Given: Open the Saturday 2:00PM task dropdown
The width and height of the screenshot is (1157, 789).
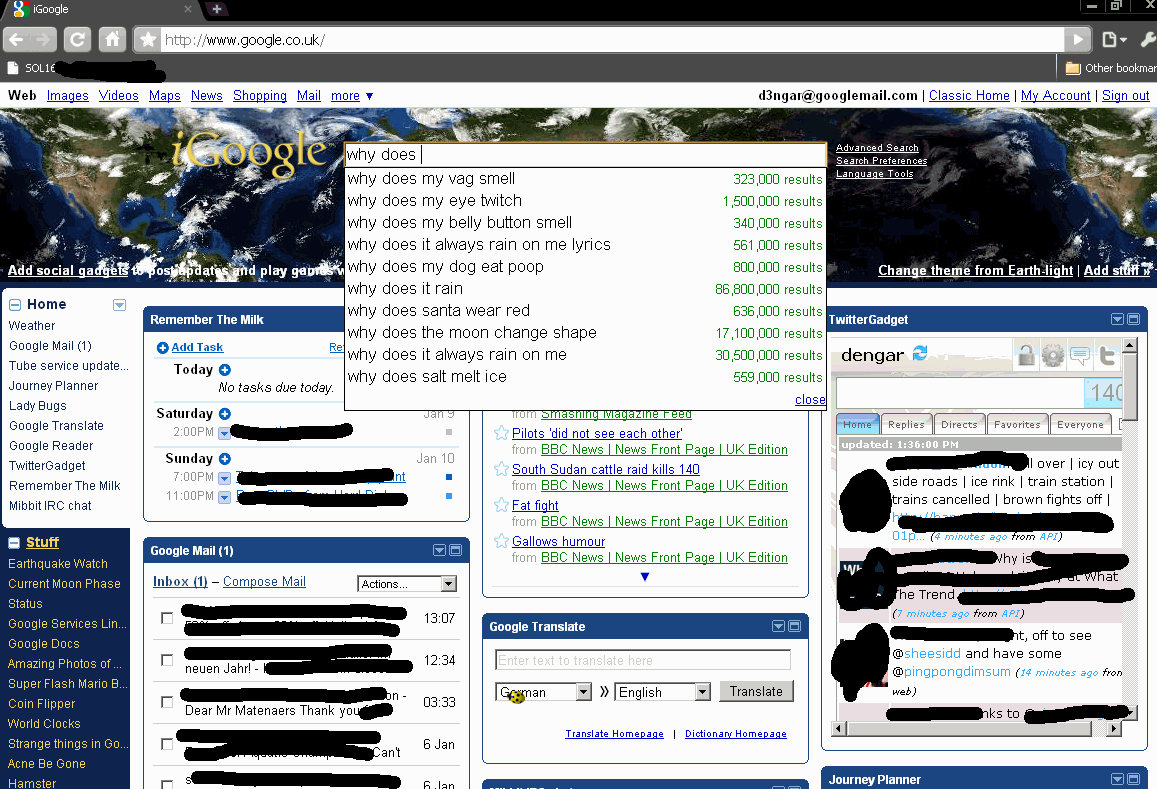Looking at the screenshot, I should pyautogui.click(x=225, y=433).
